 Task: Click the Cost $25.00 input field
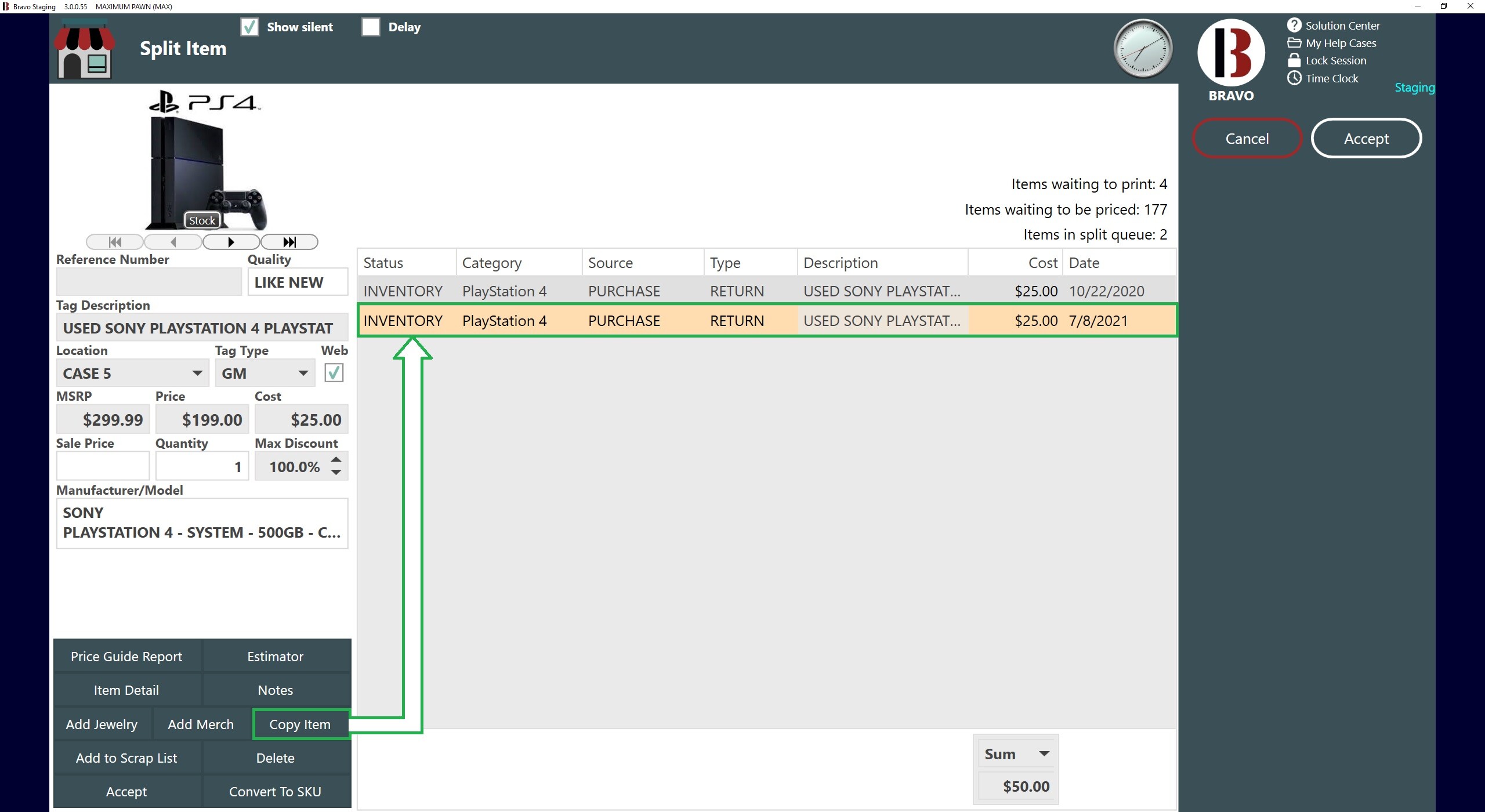[301, 419]
